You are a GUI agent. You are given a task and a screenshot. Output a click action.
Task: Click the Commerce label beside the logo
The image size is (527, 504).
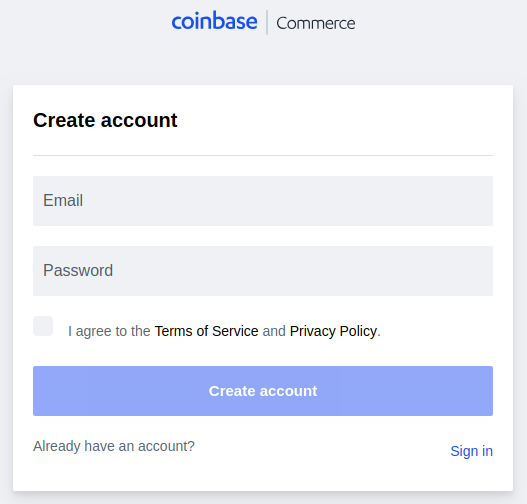[x=316, y=24]
